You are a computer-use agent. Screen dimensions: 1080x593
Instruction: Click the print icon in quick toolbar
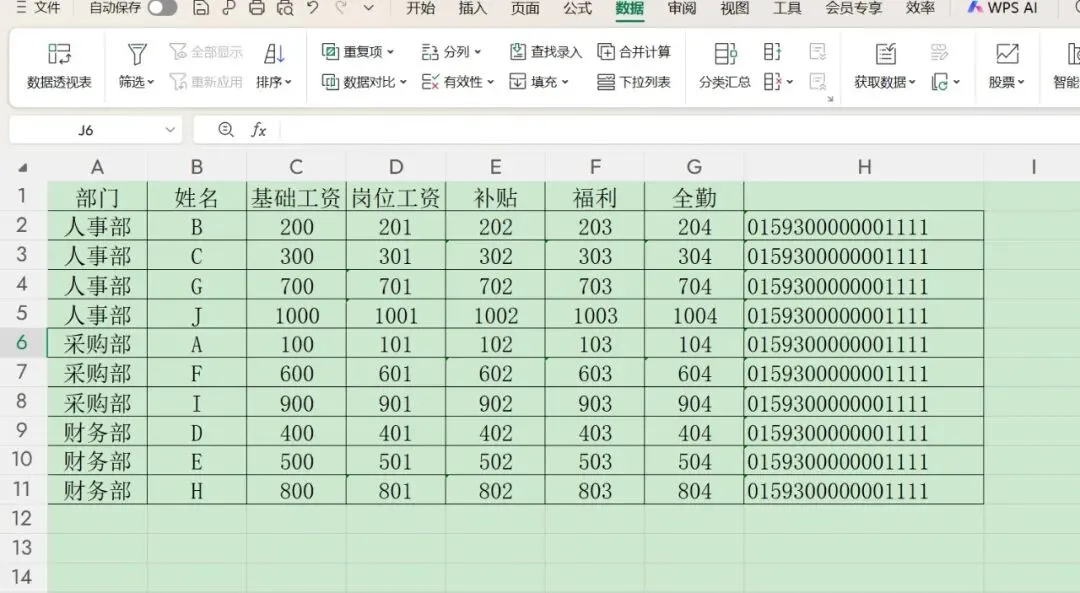[x=256, y=8]
